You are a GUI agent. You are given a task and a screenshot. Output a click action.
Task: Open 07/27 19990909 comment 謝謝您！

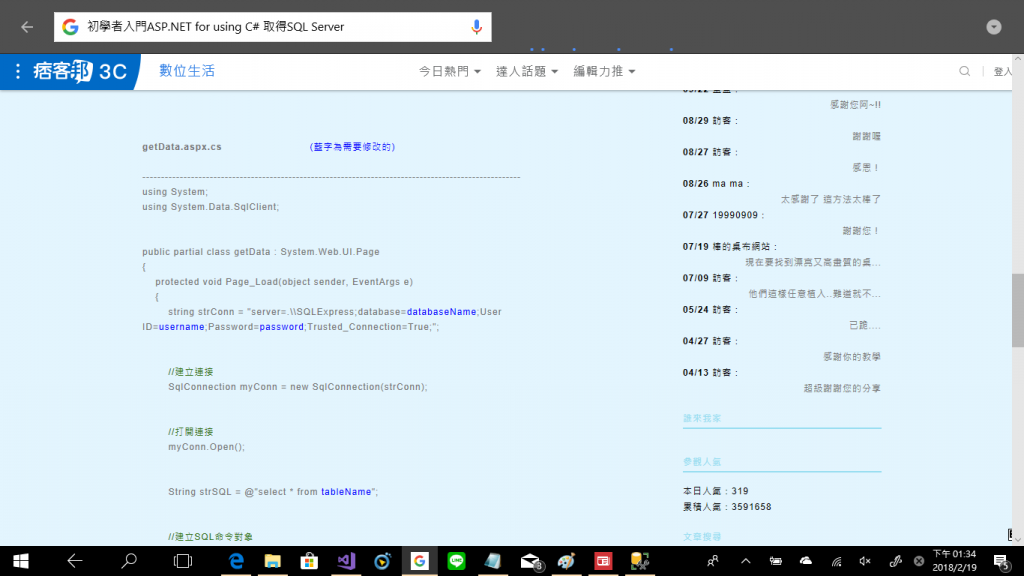point(861,231)
